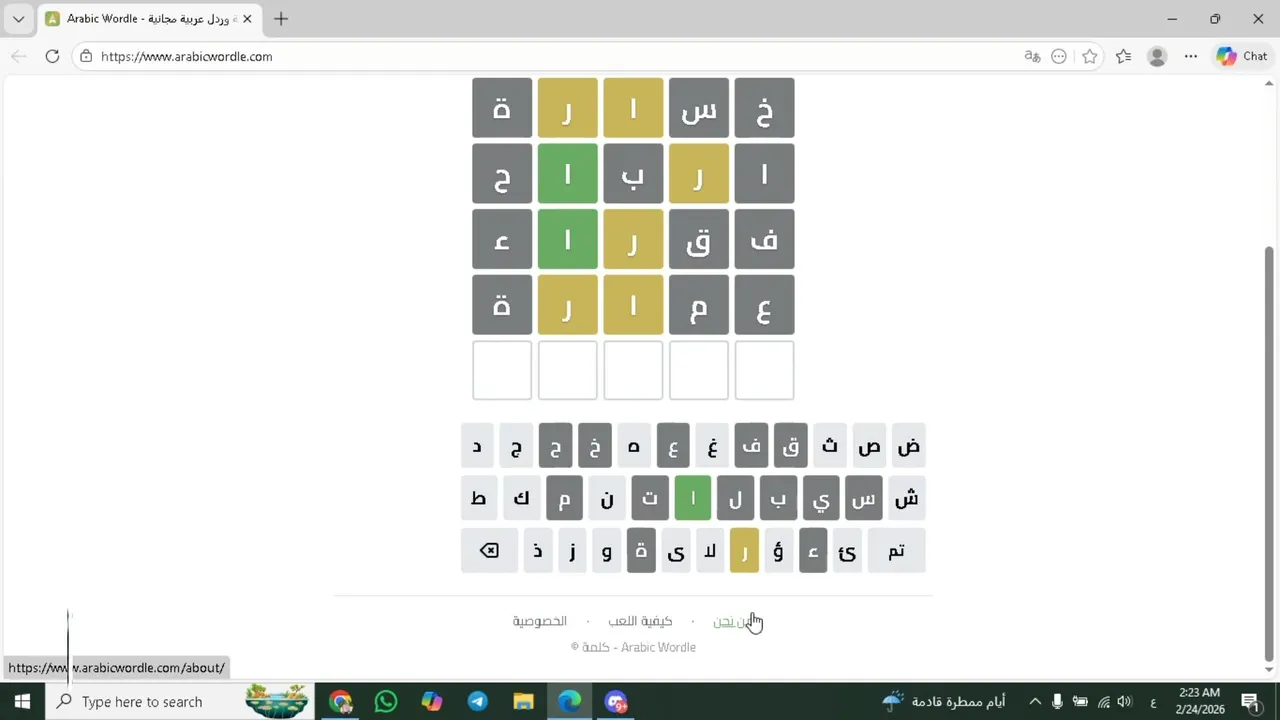Open Windows Start menu
Image resolution: width=1280 pixels, height=720 pixels.
(22, 702)
